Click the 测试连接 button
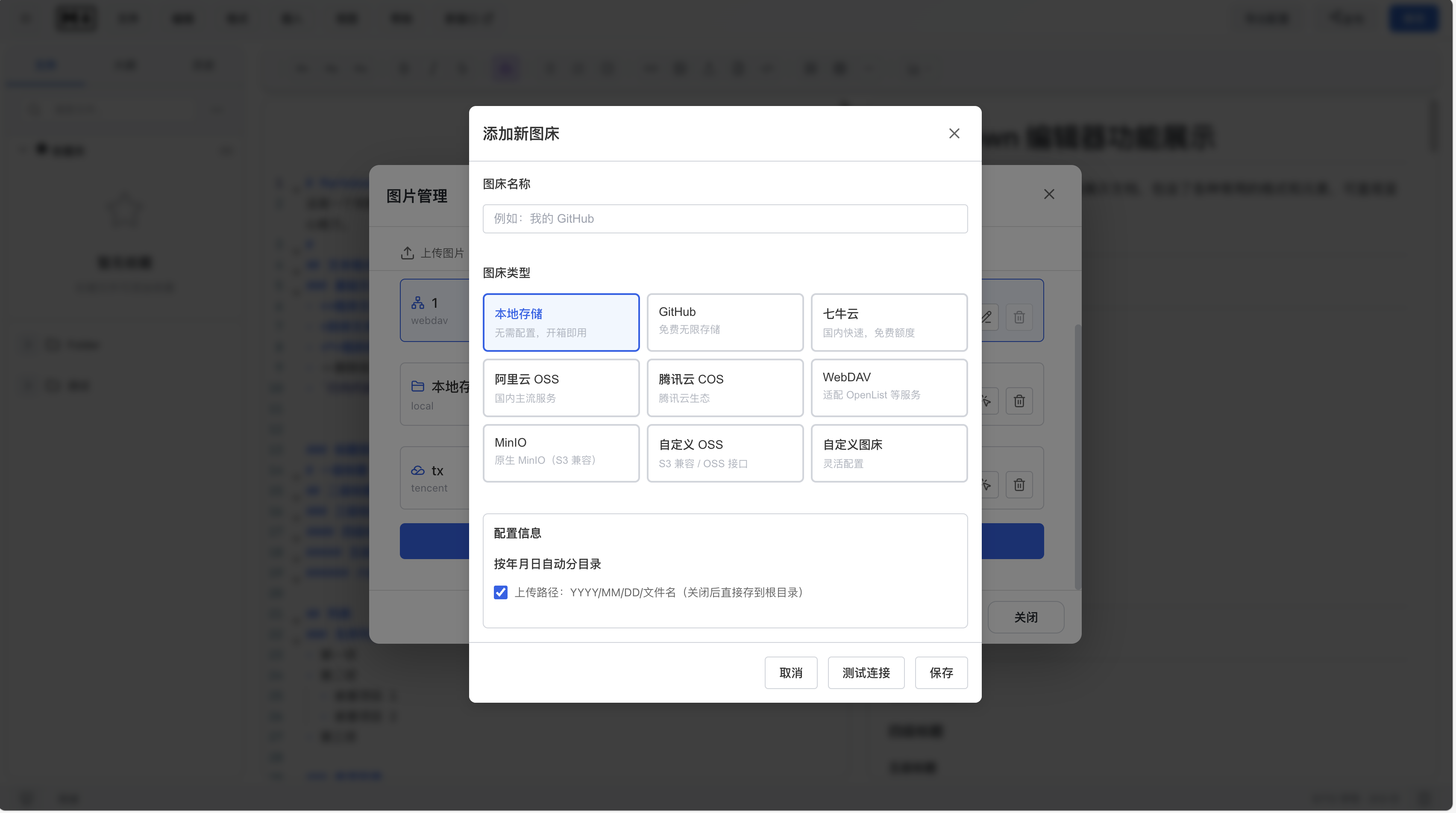 [x=866, y=673]
